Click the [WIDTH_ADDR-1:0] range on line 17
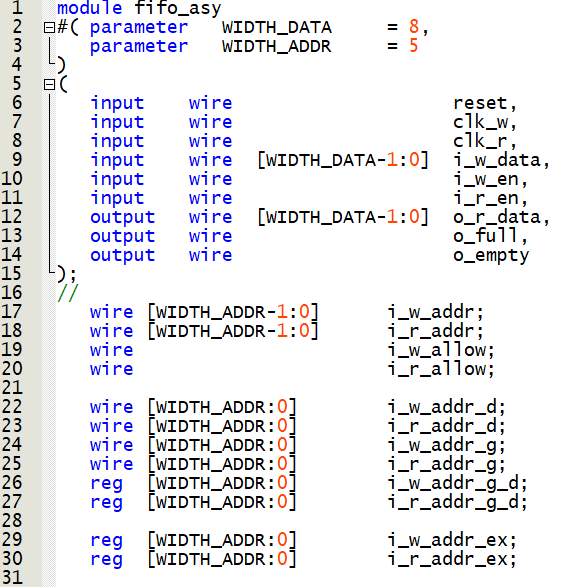 [x=233, y=312]
